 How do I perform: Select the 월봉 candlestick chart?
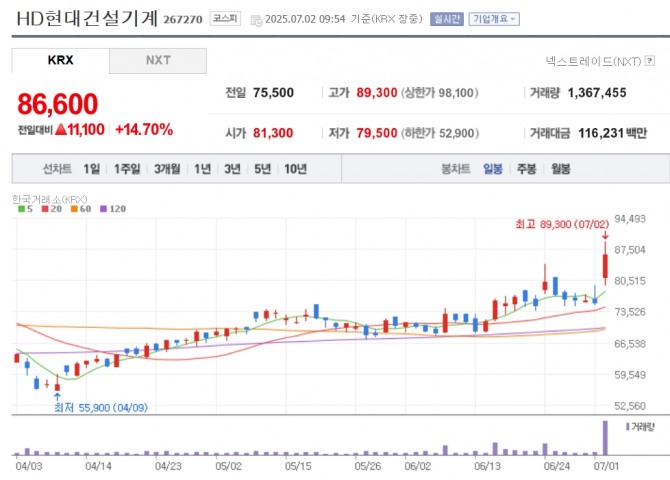coord(561,169)
